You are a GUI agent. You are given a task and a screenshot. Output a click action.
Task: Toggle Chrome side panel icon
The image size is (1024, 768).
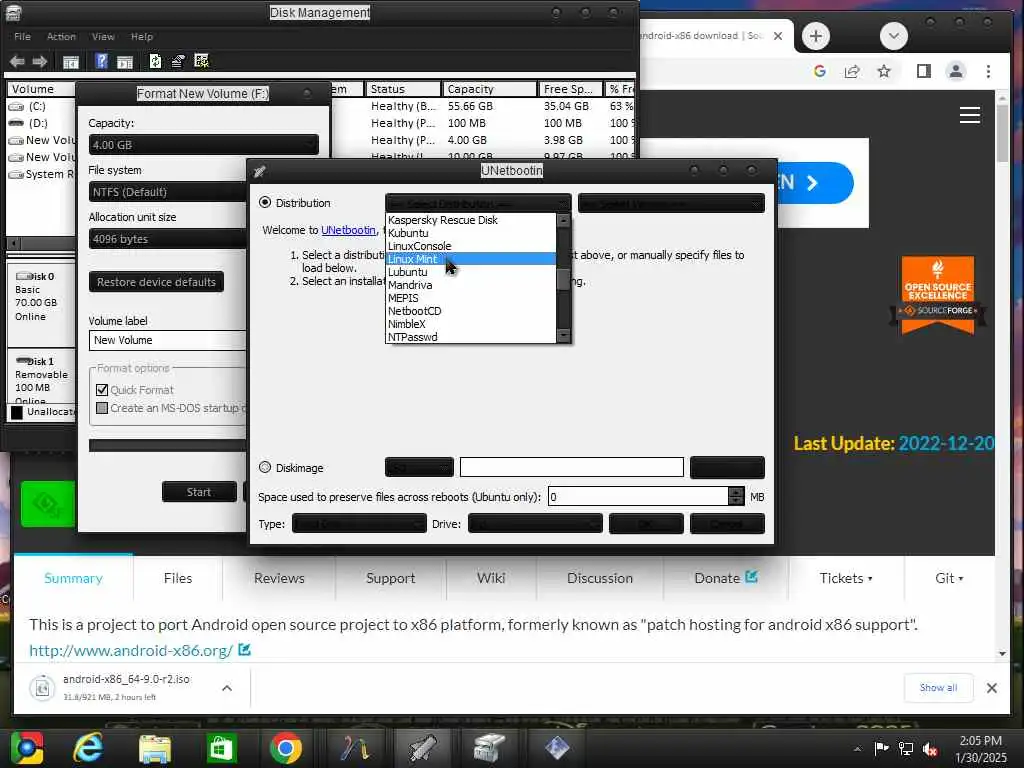click(923, 71)
